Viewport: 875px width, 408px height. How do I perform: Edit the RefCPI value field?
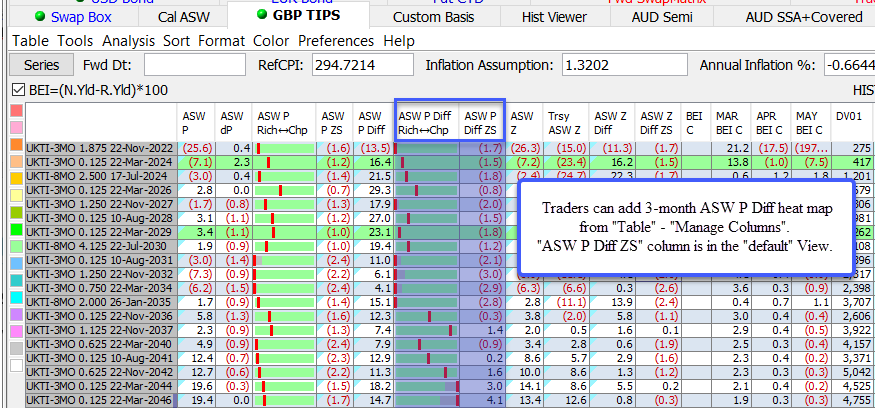pyautogui.click(x=362, y=65)
